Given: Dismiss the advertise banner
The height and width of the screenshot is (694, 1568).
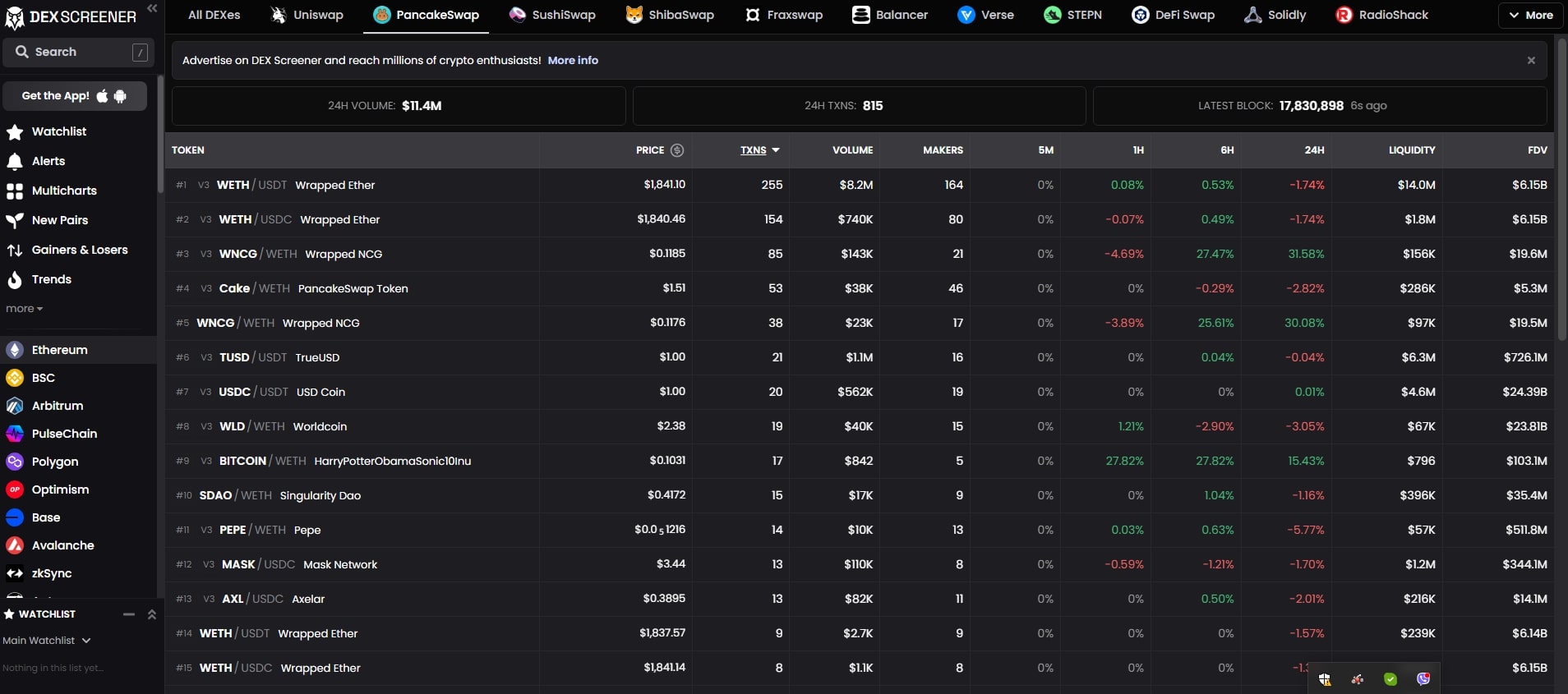Looking at the screenshot, I should pos(1531,61).
